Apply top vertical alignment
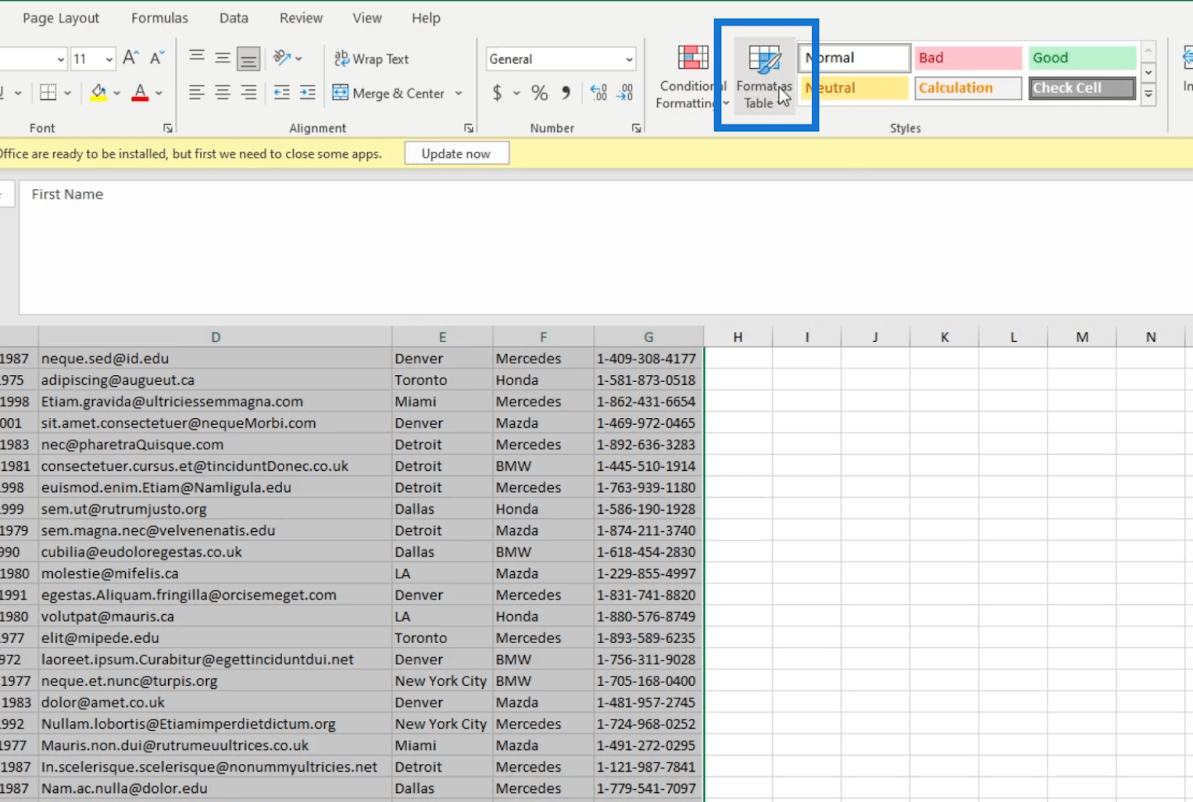This screenshot has width=1193, height=802. (x=196, y=58)
